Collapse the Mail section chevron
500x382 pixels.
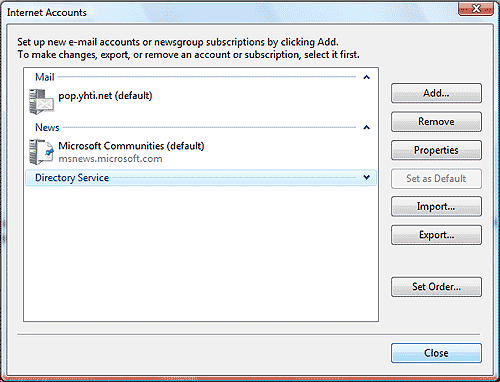coord(366,77)
